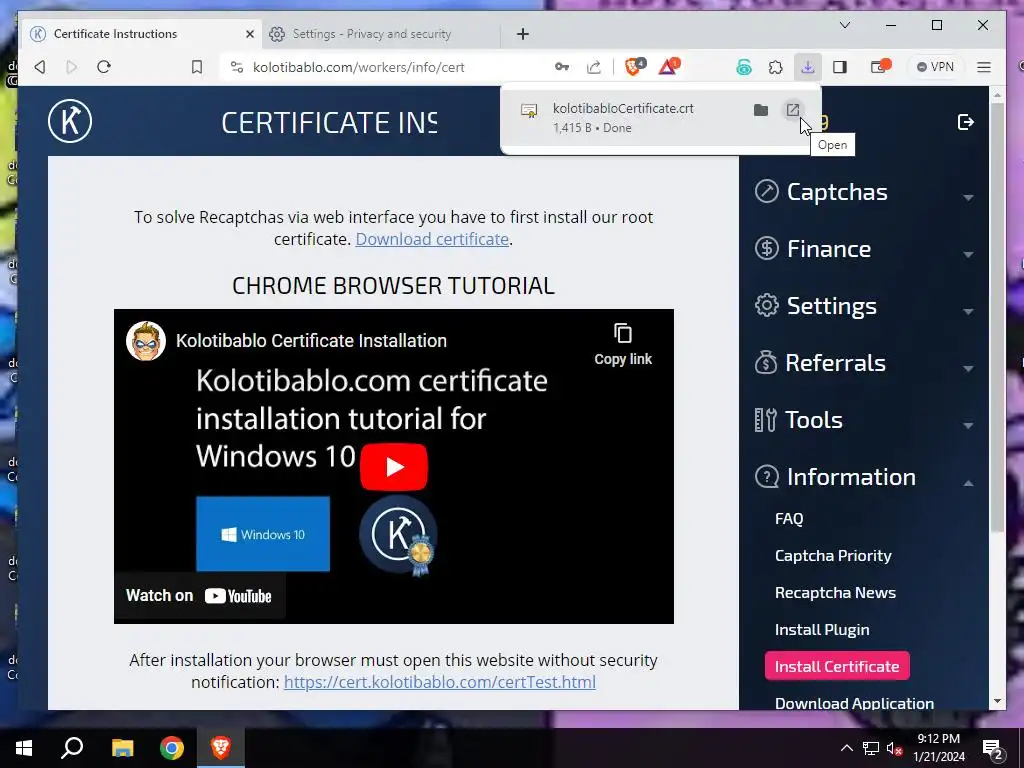Click the password key icon
Image resolution: width=1024 pixels, height=768 pixels.
coord(562,67)
